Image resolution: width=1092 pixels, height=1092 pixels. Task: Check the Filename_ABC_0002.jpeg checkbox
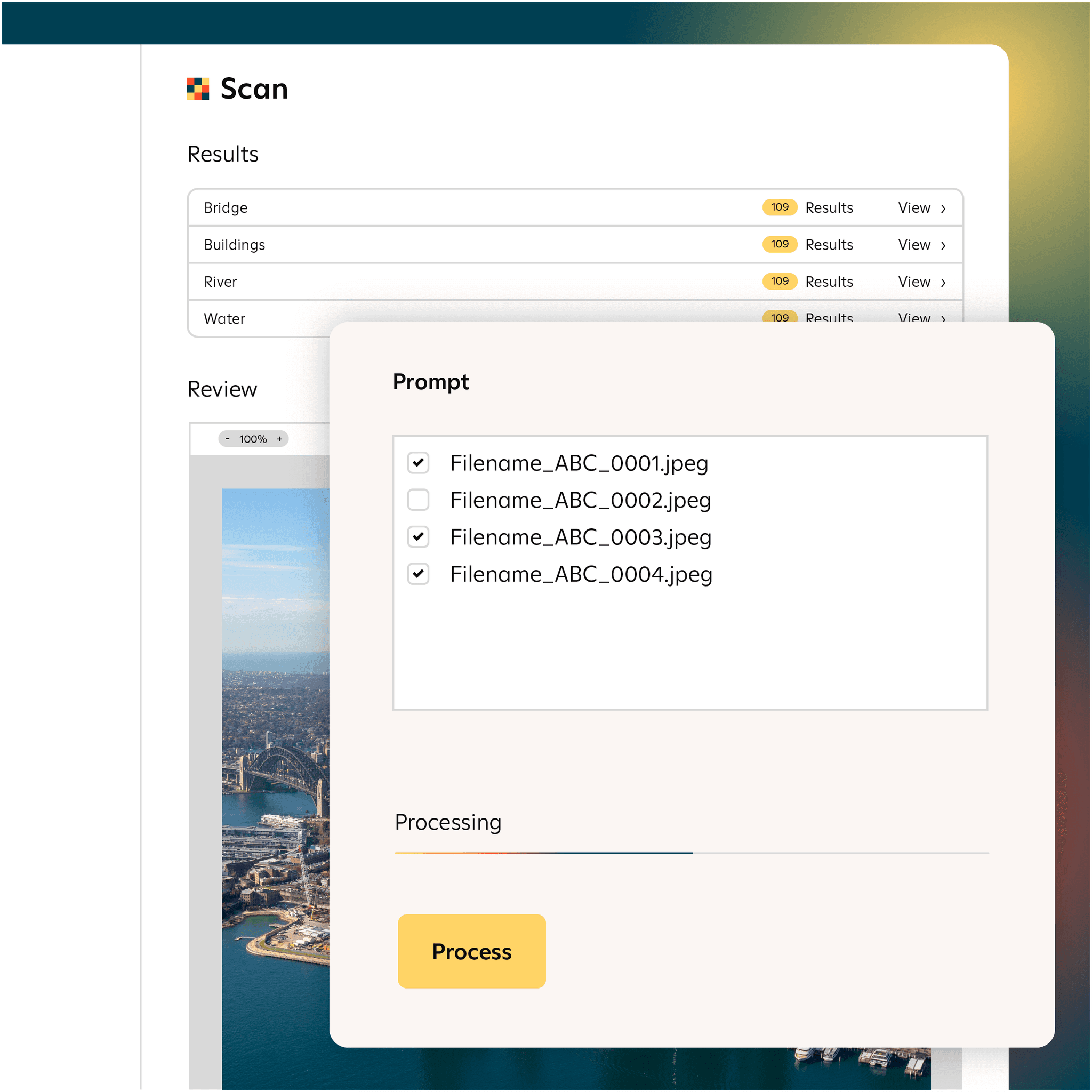click(x=418, y=500)
